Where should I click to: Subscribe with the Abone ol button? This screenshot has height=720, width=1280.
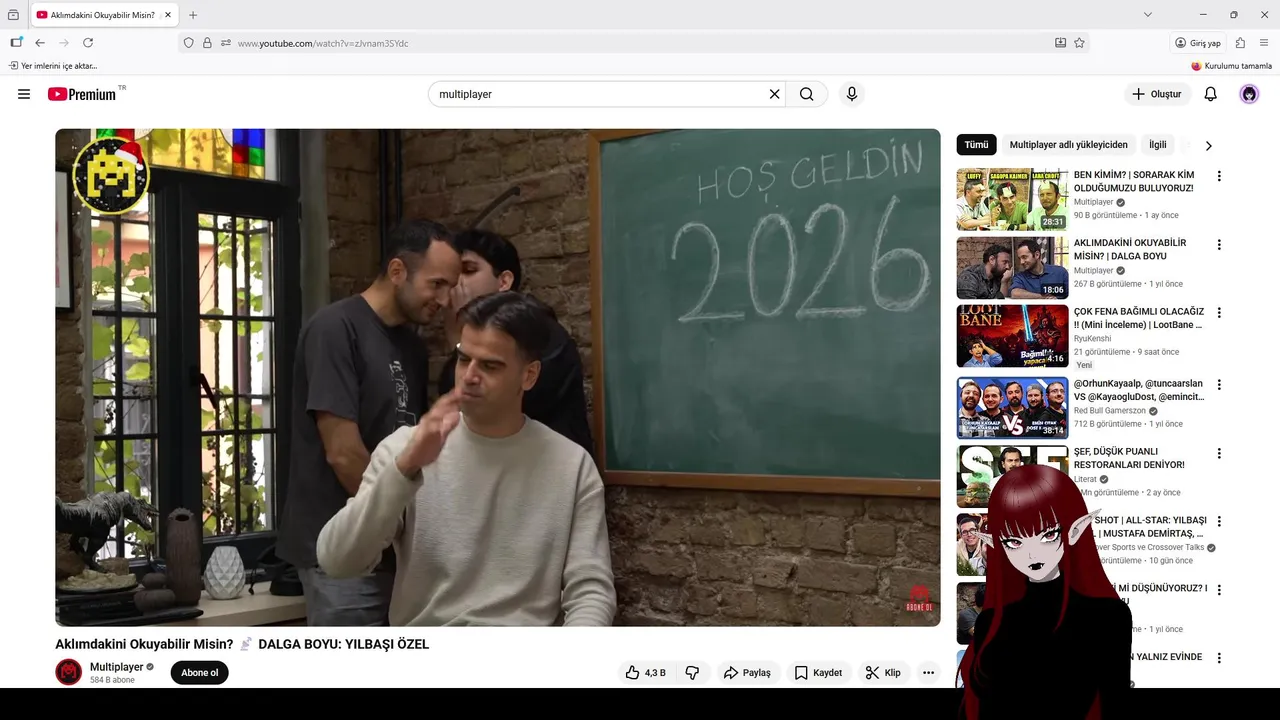200,673
